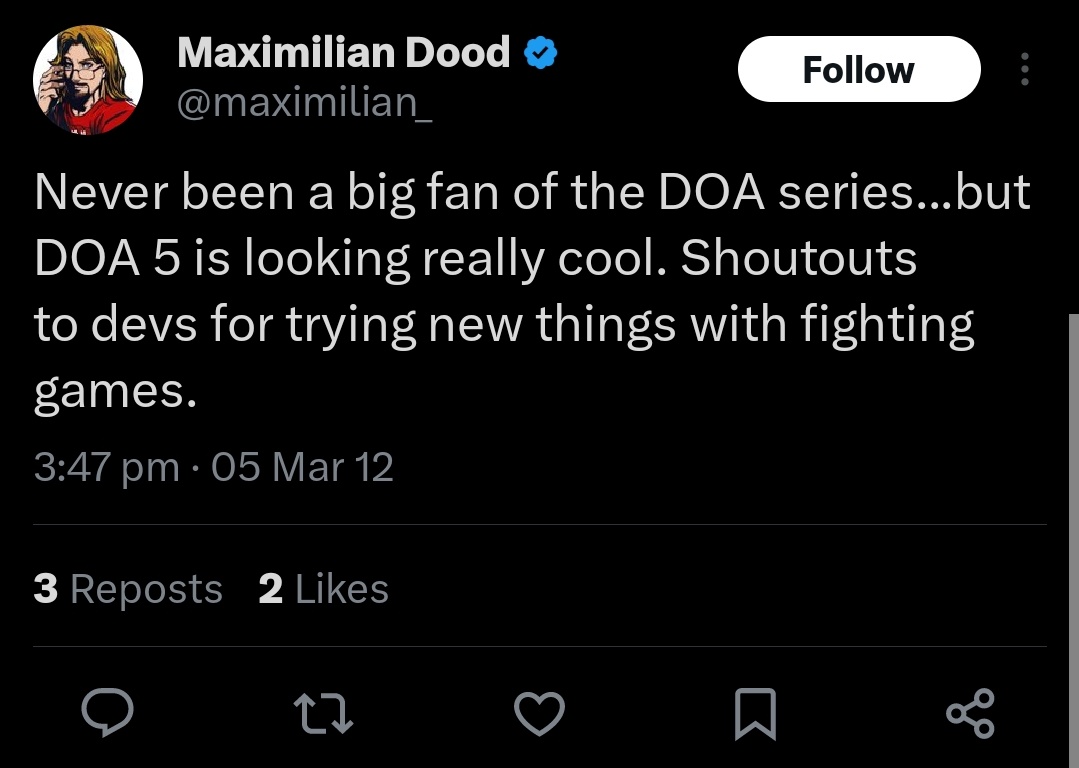Bookmark this tweet

(x=755, y=714)
